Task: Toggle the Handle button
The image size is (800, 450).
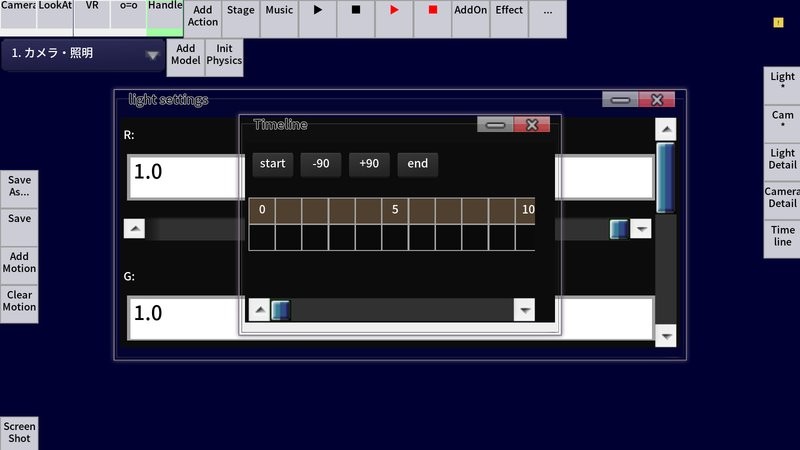Action: [x=165, y=17]
